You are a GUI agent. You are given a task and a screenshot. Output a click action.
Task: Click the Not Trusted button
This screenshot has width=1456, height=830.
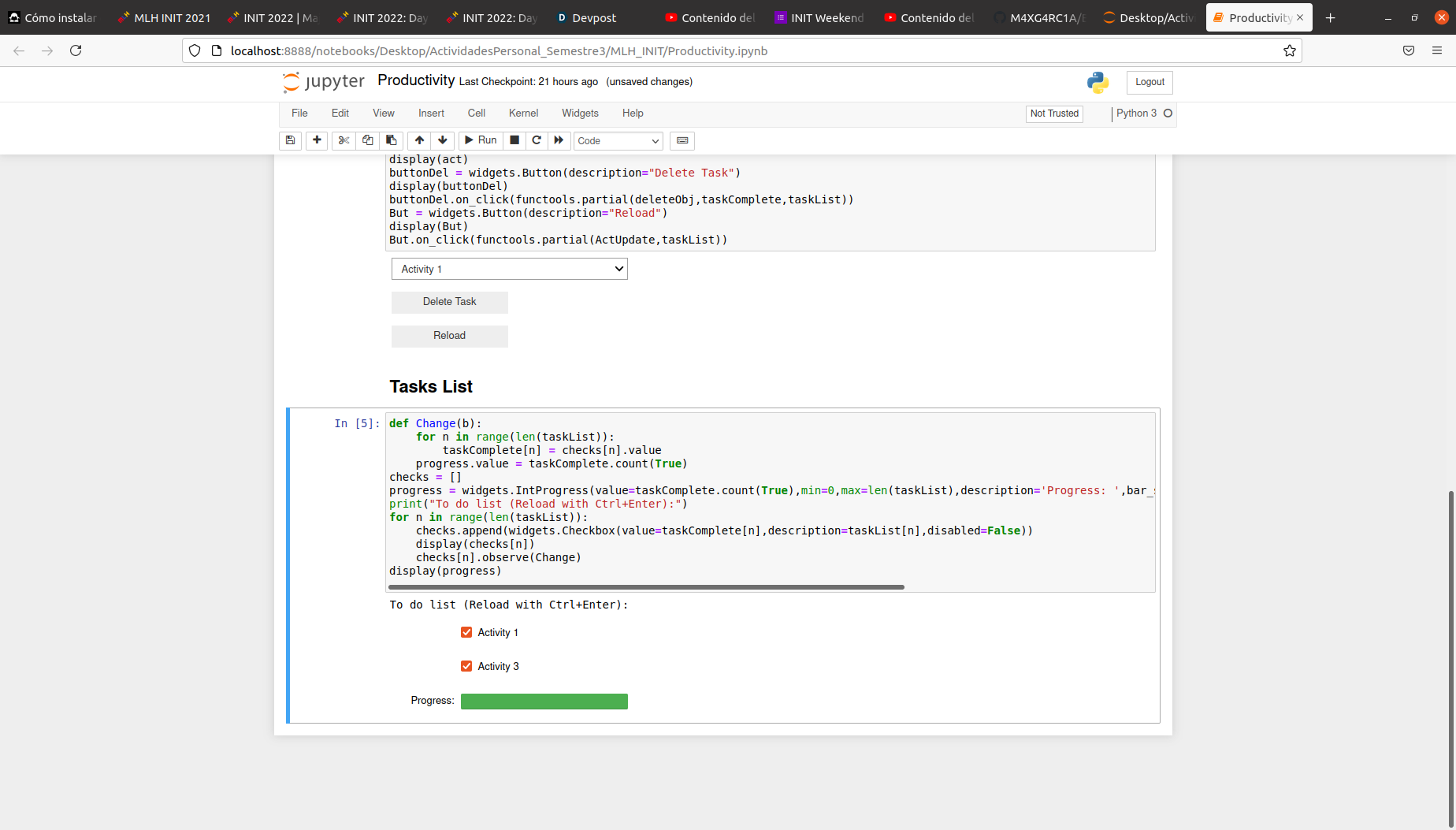point(1054,114)
